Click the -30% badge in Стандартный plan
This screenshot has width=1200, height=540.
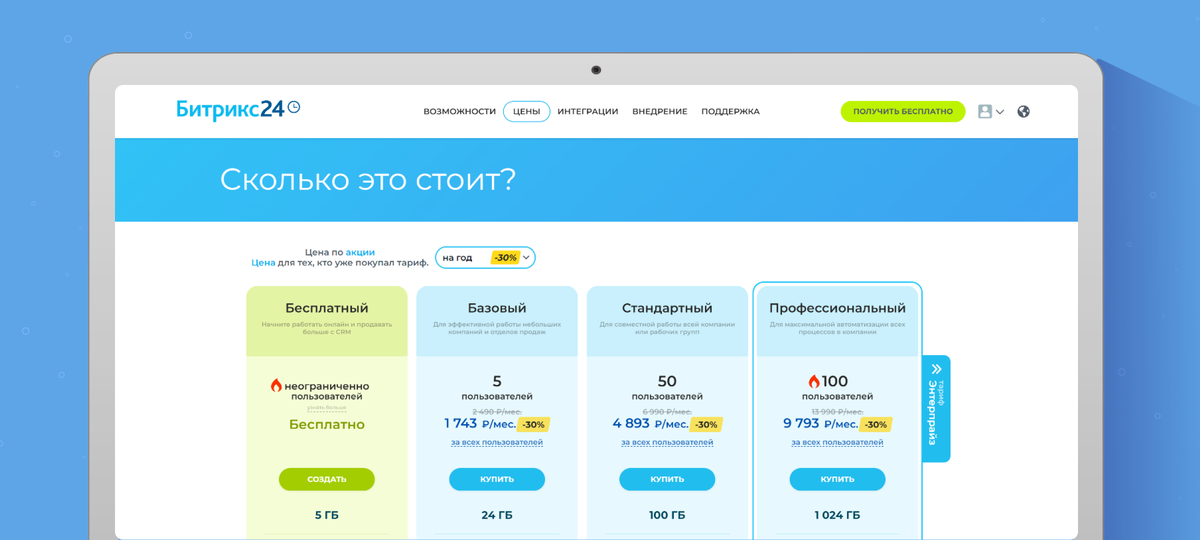pyautogui.click(x=706, y=424)
